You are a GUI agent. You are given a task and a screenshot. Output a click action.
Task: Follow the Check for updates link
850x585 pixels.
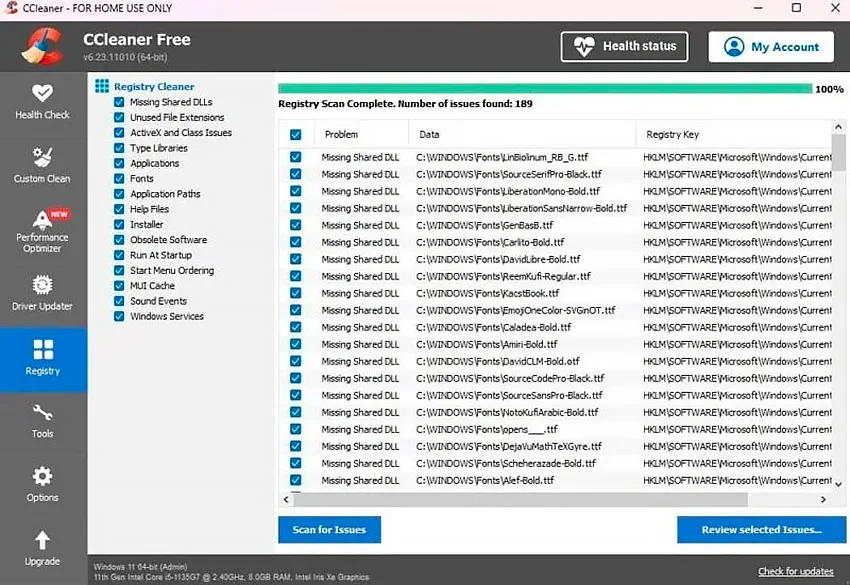pos(796,571)
